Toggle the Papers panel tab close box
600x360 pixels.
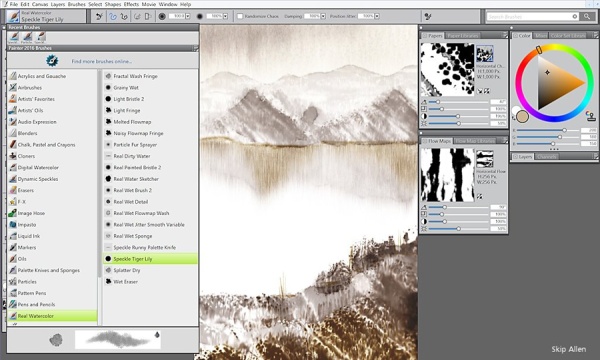point(424,36)
